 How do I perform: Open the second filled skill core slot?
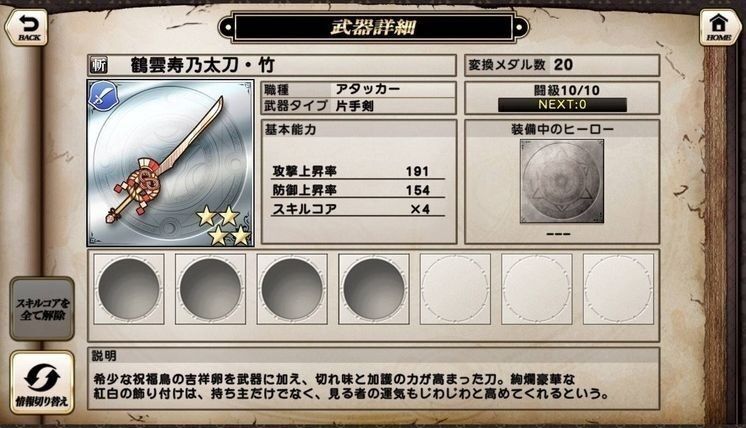(x=210, y=289)
